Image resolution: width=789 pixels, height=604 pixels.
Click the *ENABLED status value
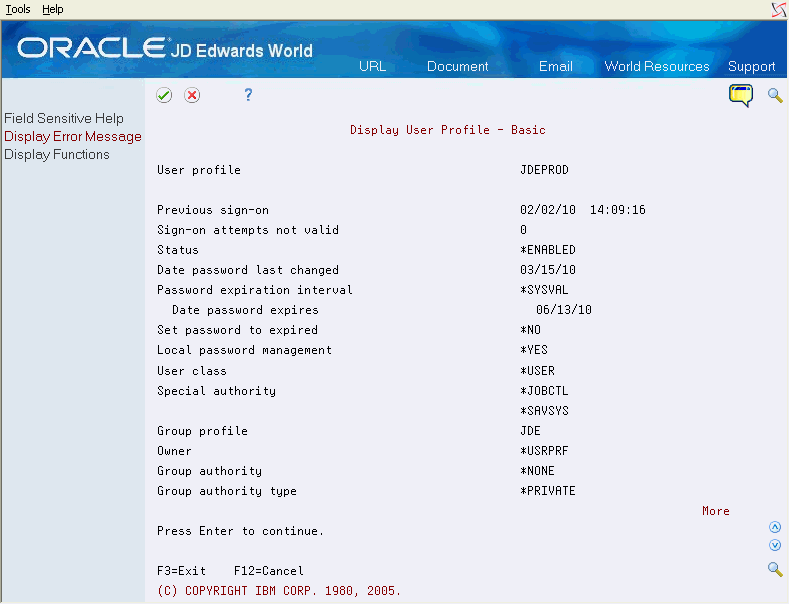coord(547,250)
